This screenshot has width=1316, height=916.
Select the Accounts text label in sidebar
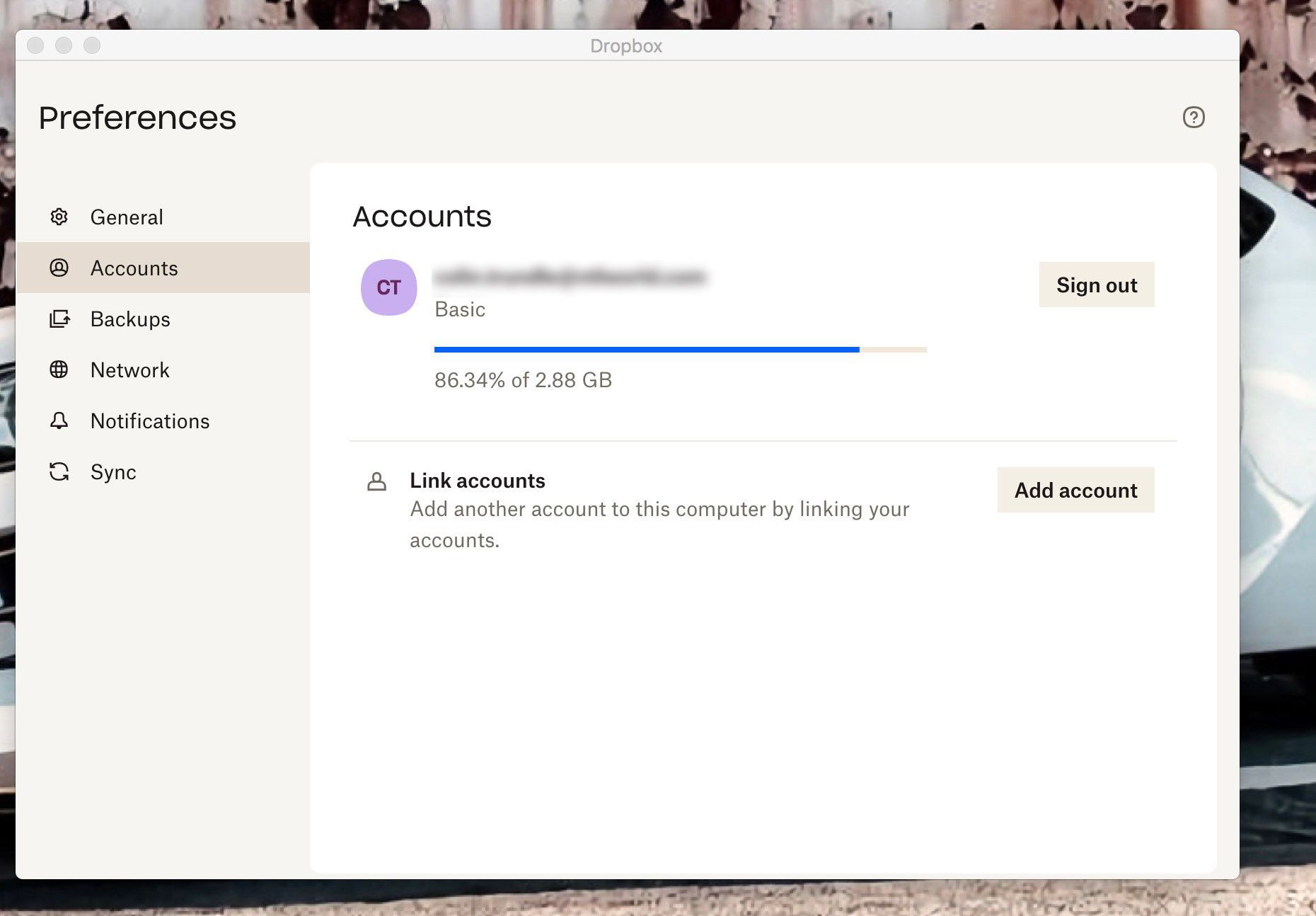[x=134, y=268]
